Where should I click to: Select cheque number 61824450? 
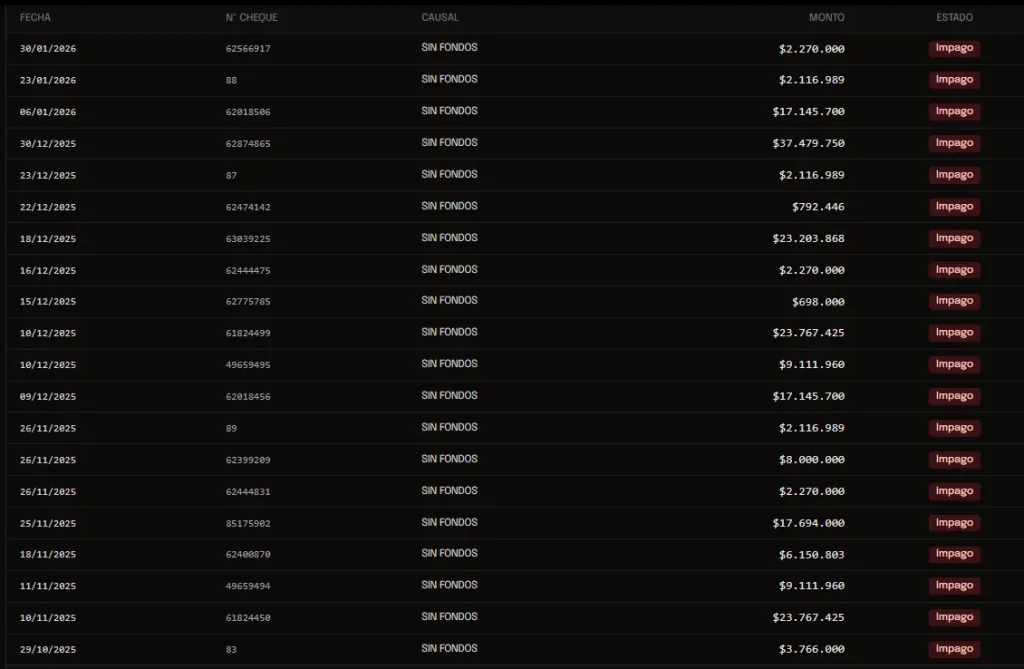coord(248,618)
